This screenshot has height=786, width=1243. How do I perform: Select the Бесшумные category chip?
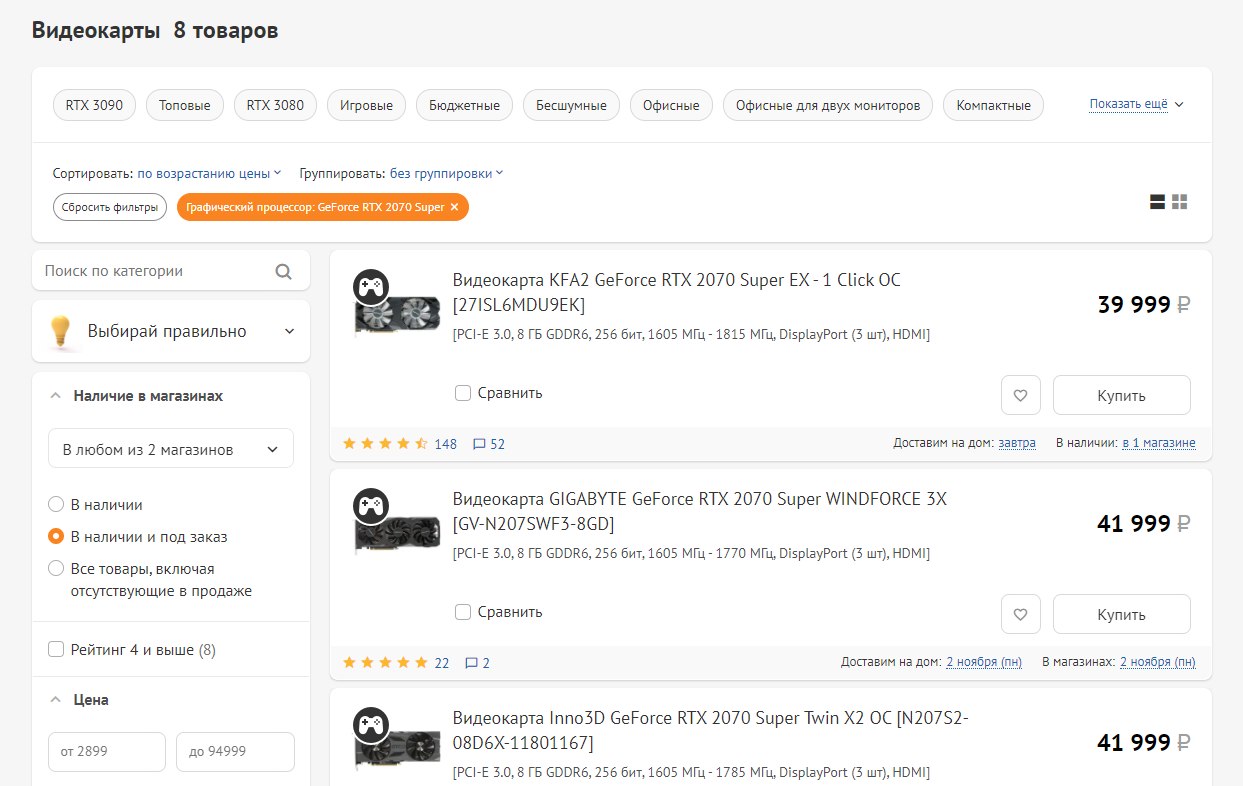pos(571,105)
